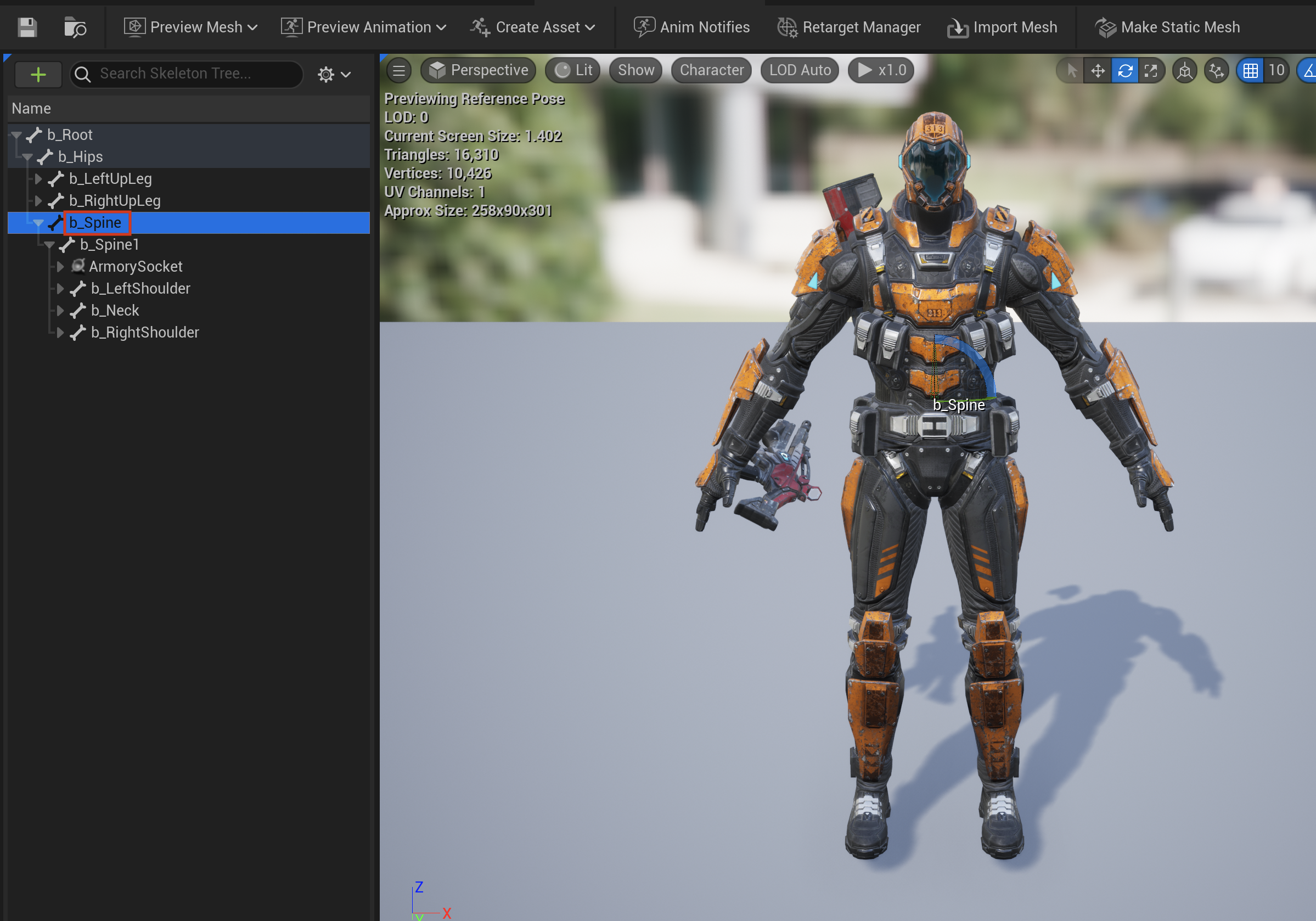Screen dimensions: 1316x921
Task: Open the viewport Show menu
Action: (635, 70)
